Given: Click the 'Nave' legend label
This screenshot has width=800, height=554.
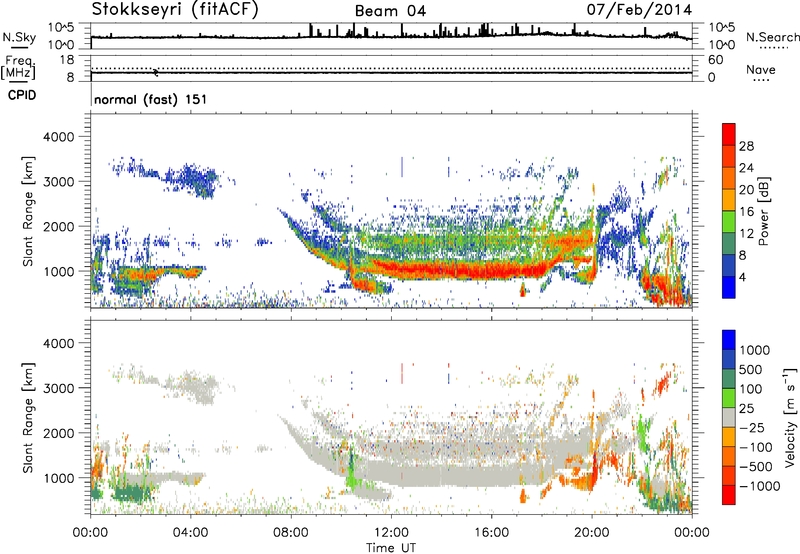Looking at the screenshot, I should tap(761, 69).
